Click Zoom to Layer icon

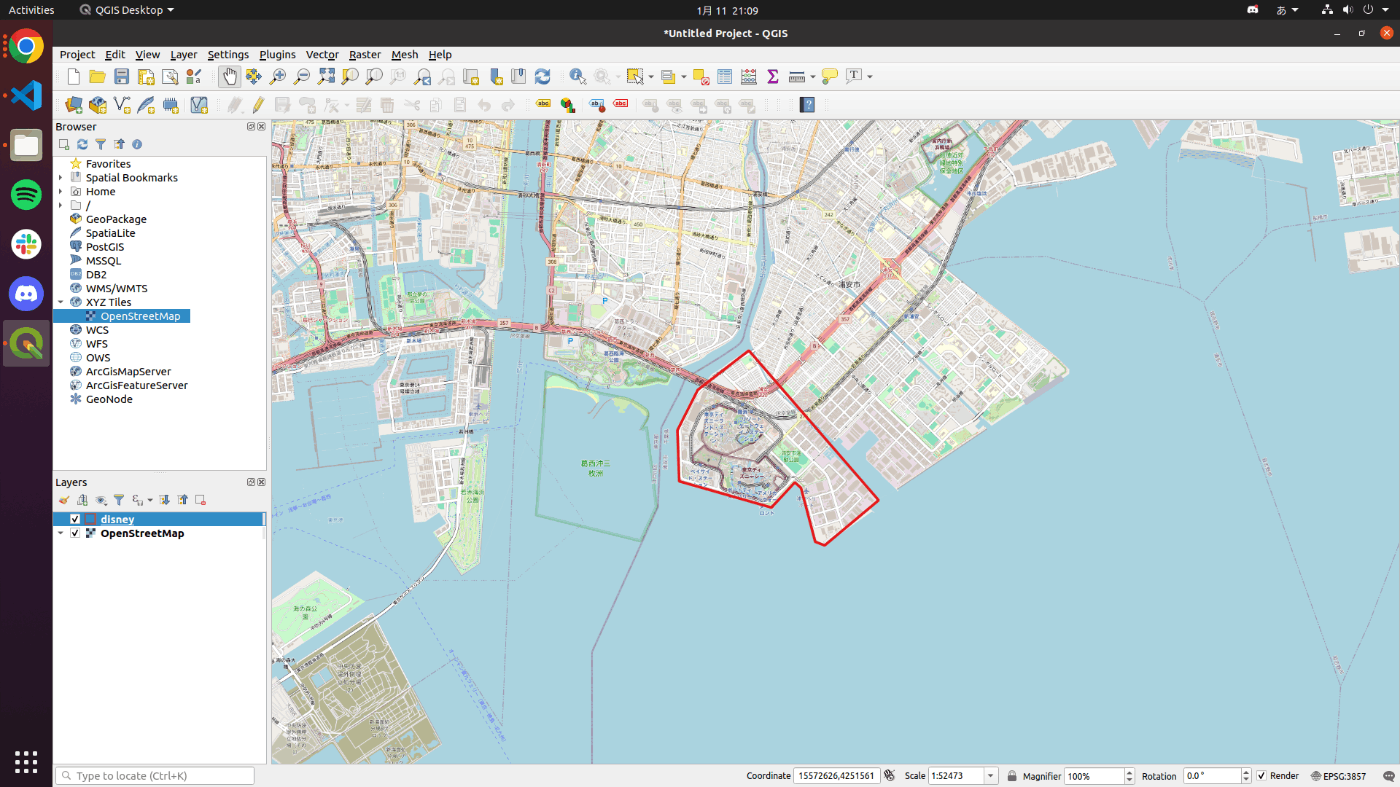pos(374,77)
